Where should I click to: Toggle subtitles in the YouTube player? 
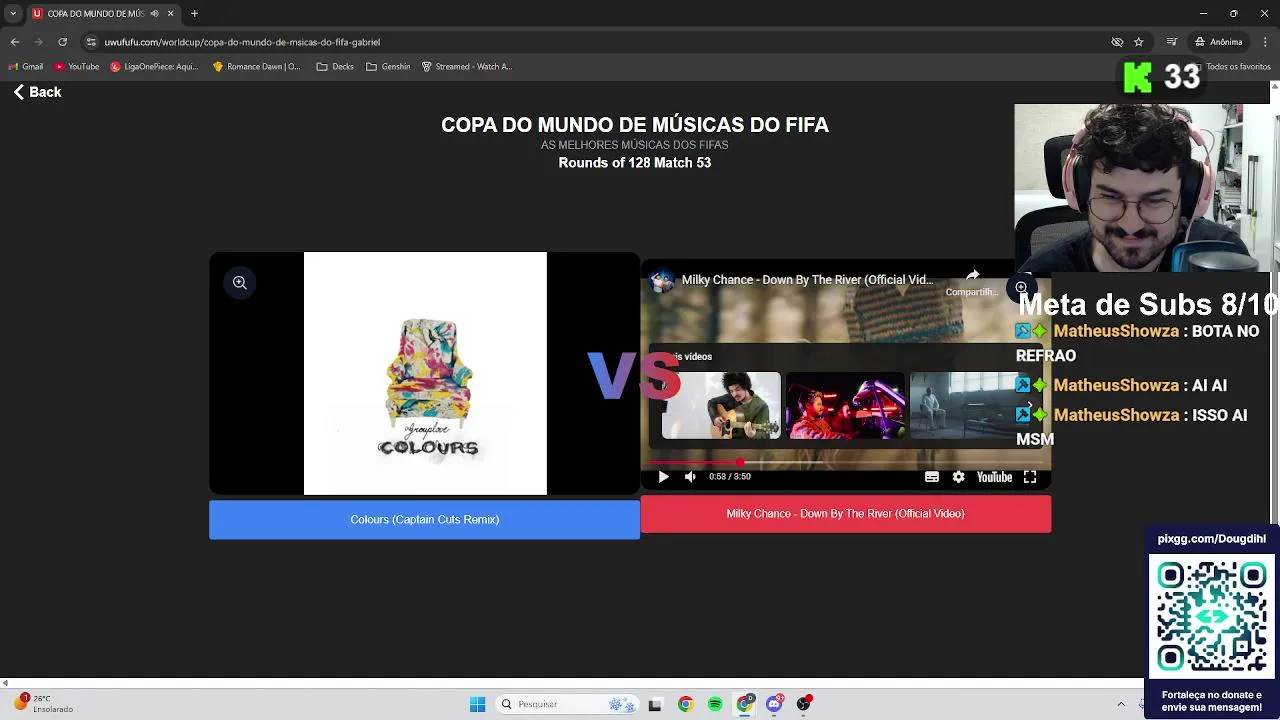point(932,477)
